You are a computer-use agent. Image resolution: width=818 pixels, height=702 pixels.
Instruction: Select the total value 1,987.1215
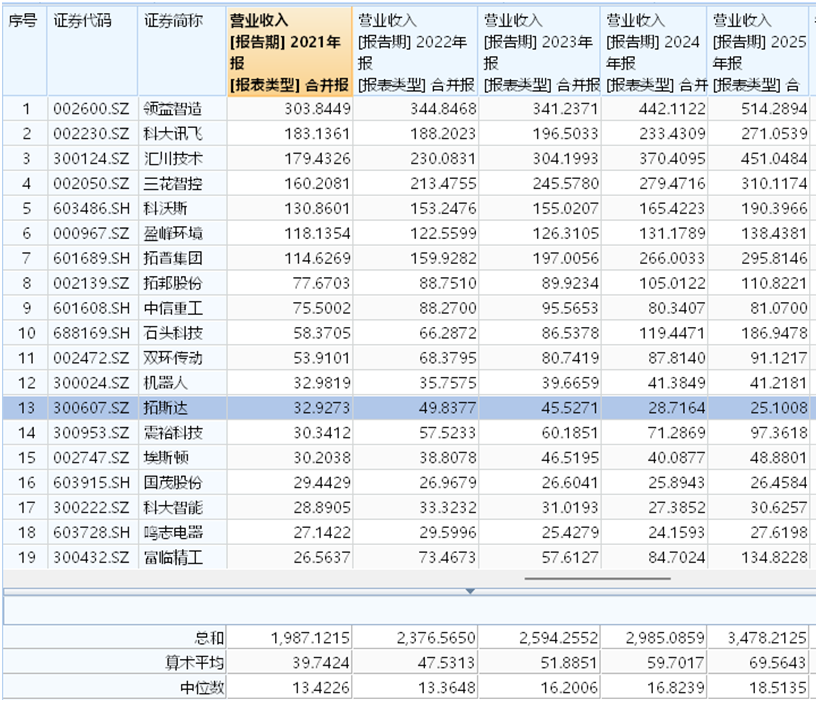point(310,638)
